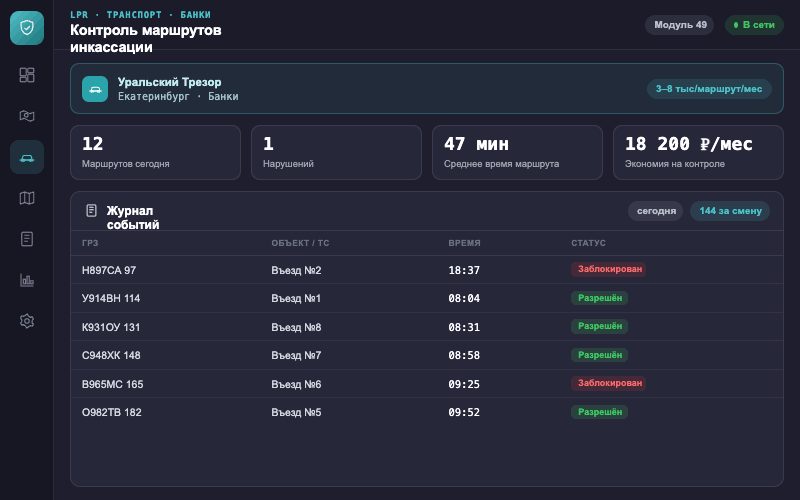The height and width of the screenshot is (500, 800).
Task: Click the shield logo icon
Action: [x=27, y=28]
